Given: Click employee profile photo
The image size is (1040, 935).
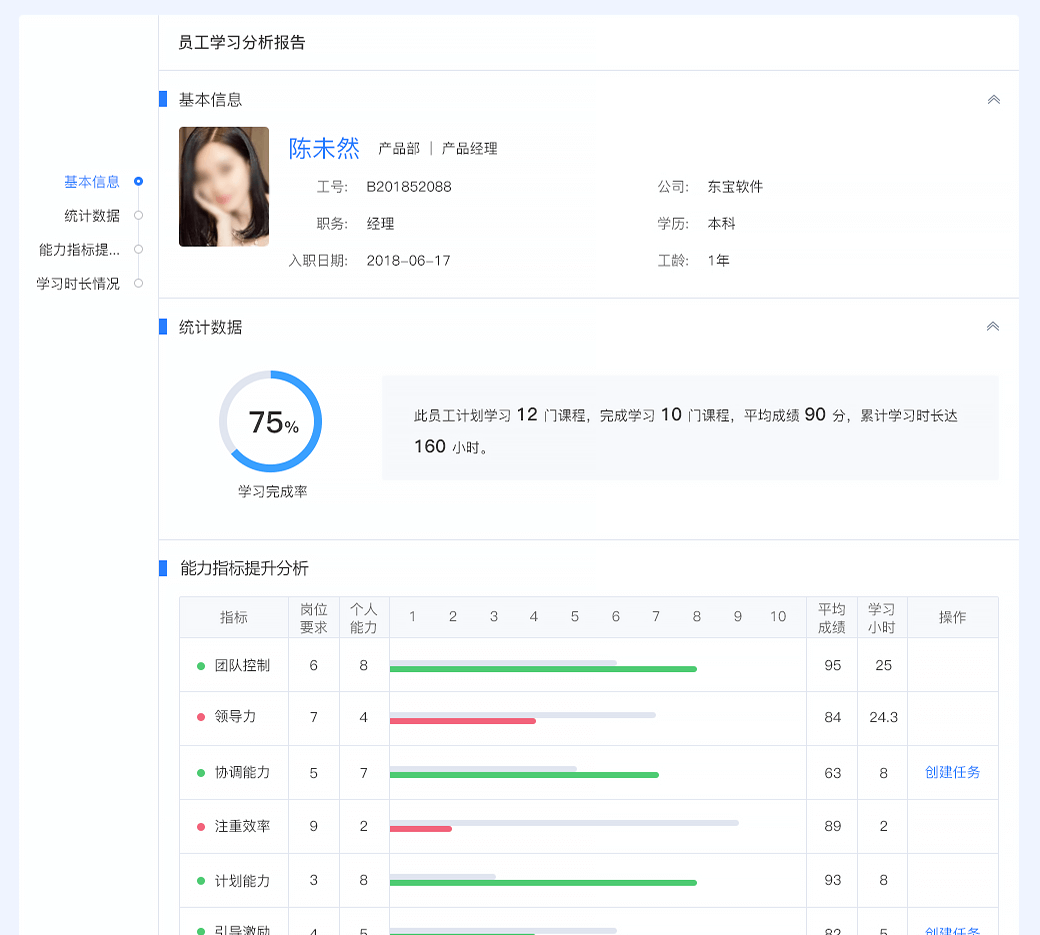Looking at the screenshot, I should (224, 187).
